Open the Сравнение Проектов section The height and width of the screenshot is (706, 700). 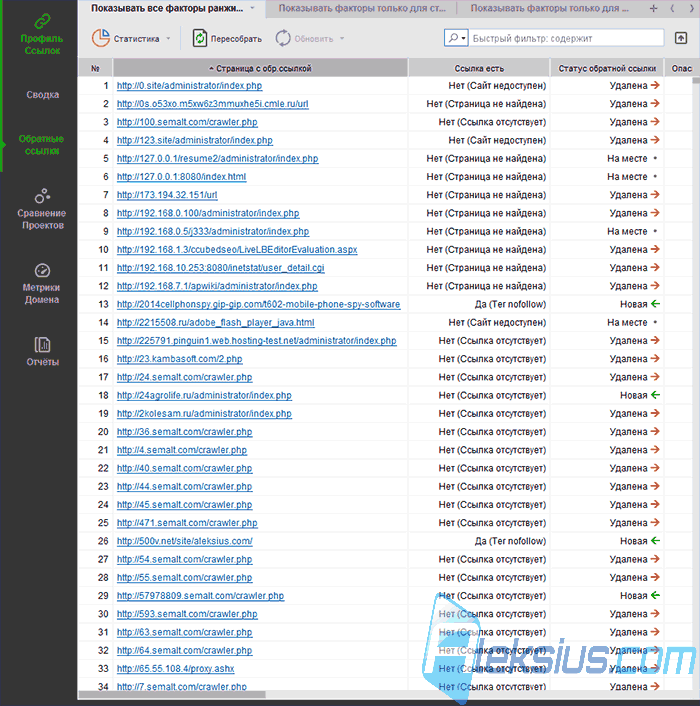click(42, 209)
